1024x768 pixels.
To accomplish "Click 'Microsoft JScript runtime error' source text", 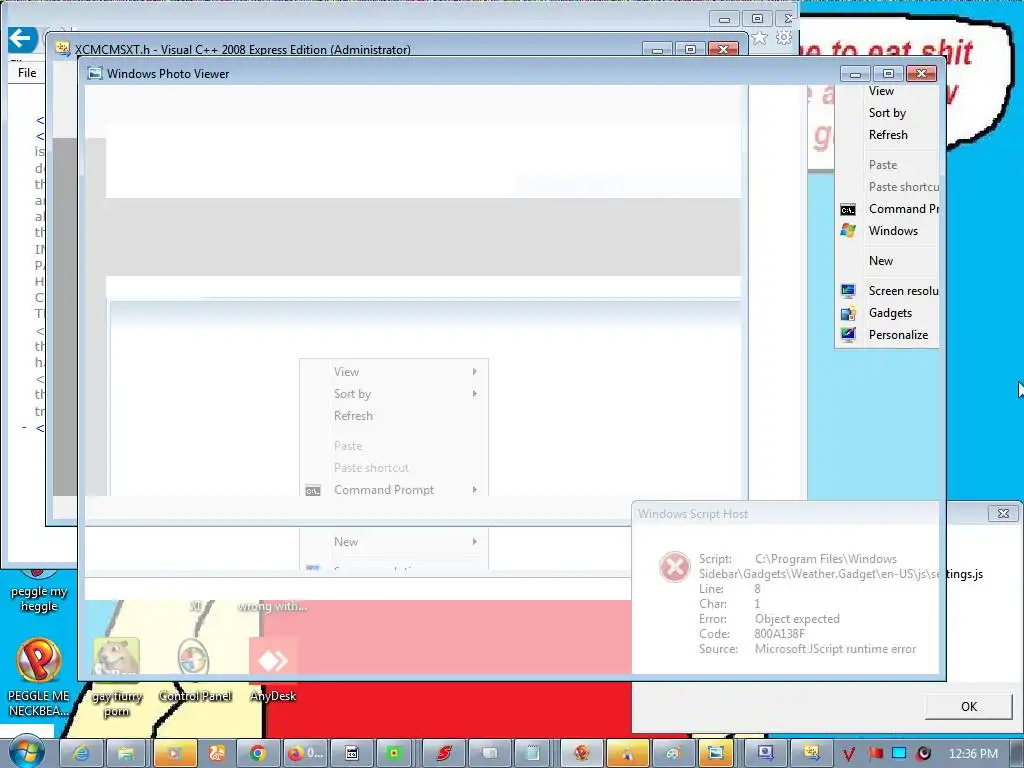I will (x=835, y=648).
